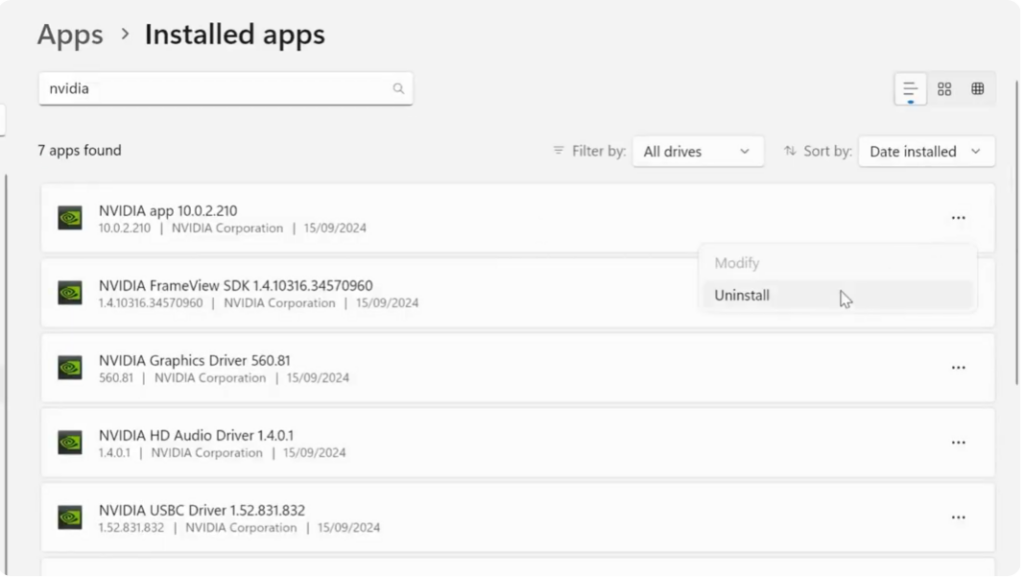1024x578 pixels.
Task: Open more options for NVIDIA HD Audio Driver
Action: tap(958, 443)
